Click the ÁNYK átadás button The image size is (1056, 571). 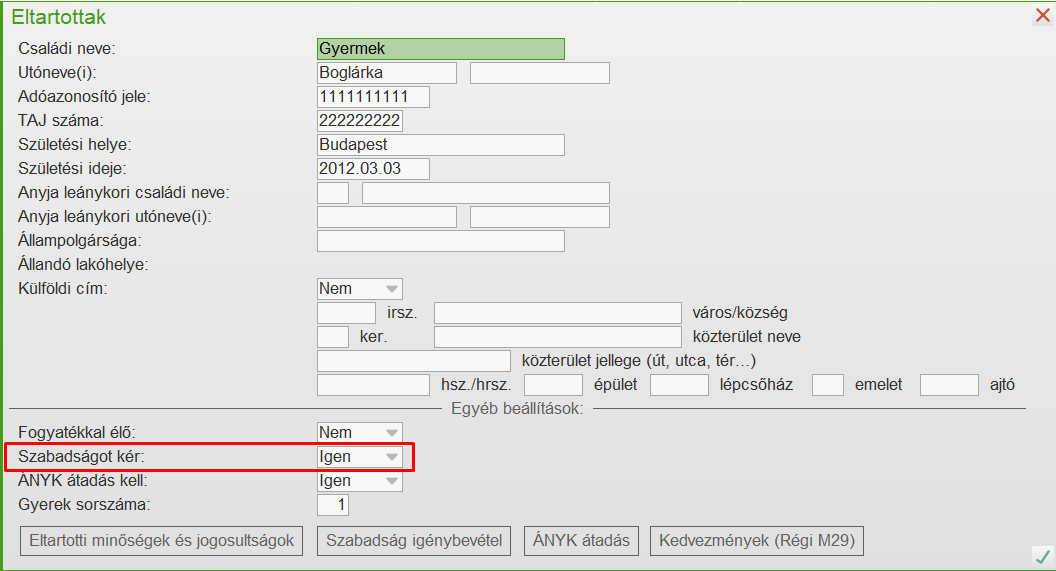point(581,541)
